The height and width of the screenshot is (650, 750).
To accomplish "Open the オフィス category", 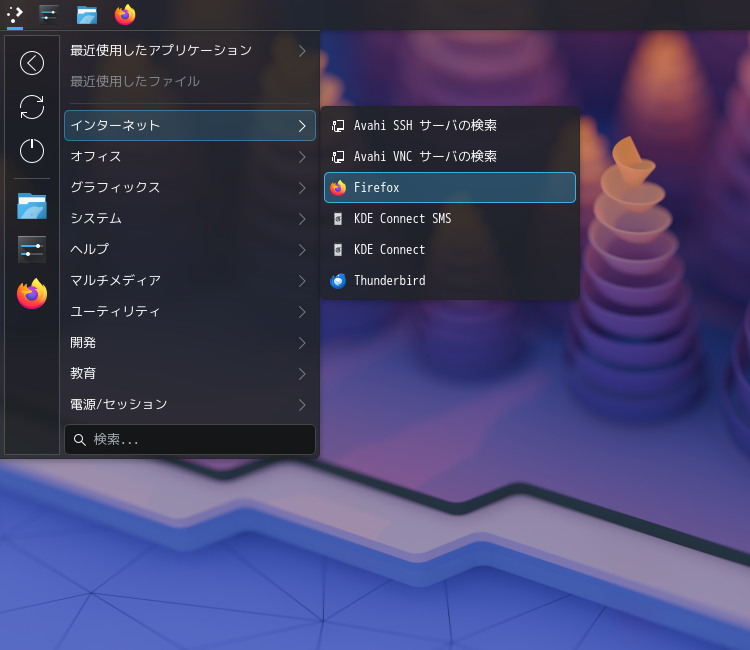I will point(190,156).
